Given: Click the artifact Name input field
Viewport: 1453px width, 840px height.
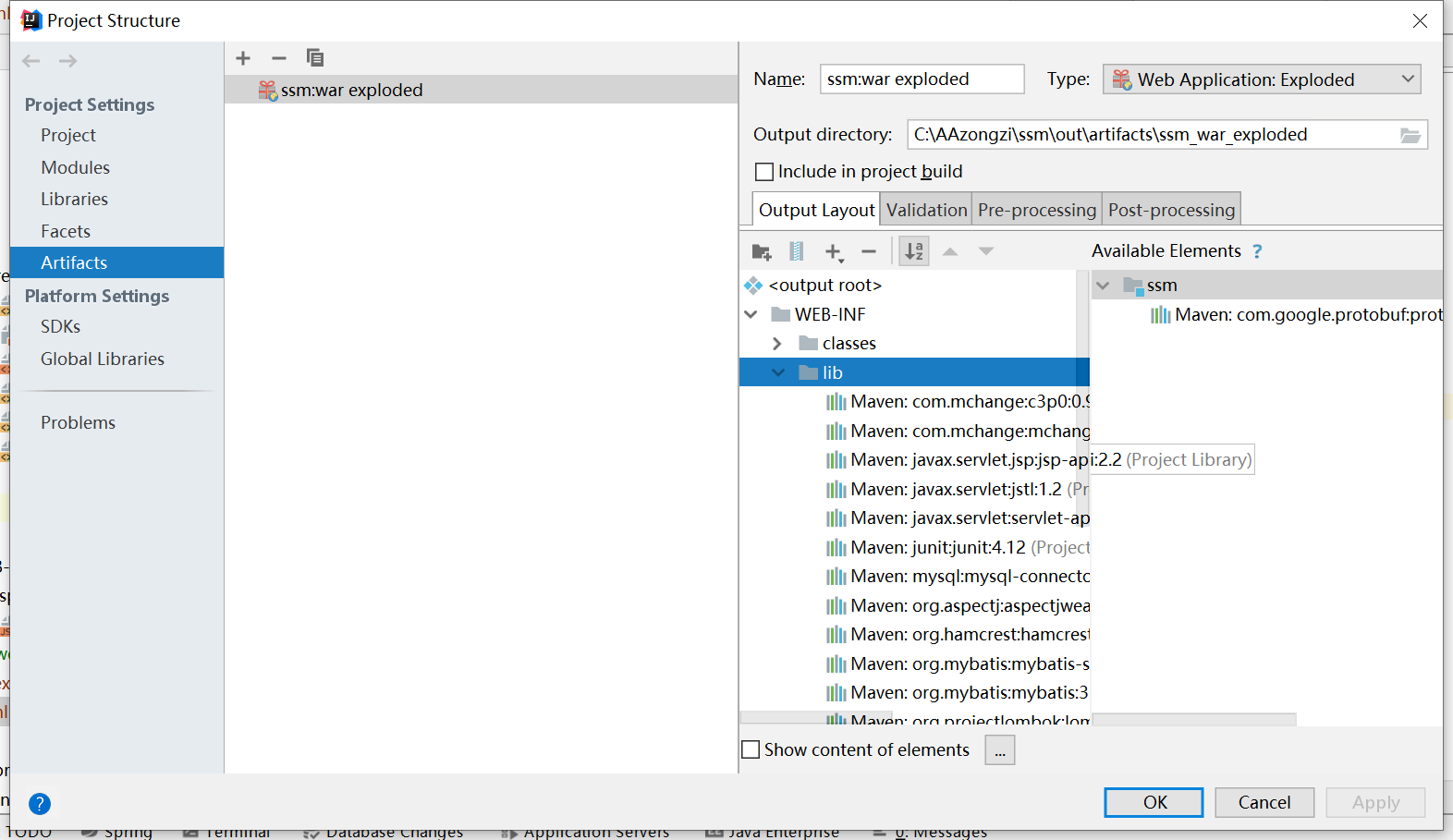Looking at the screenshot, I should [x=922, y=79].
